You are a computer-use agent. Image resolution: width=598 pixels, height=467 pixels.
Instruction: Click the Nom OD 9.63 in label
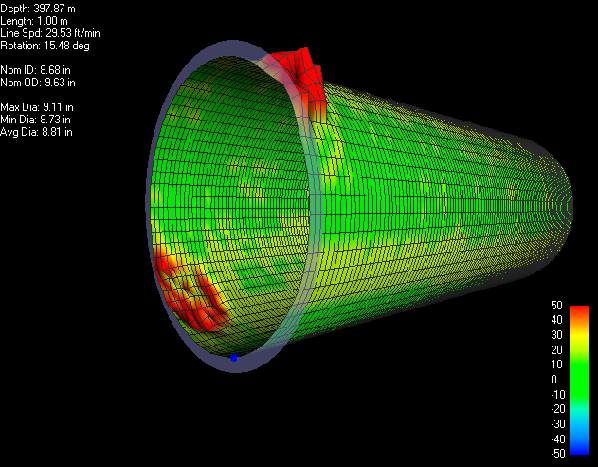point(38,82)
